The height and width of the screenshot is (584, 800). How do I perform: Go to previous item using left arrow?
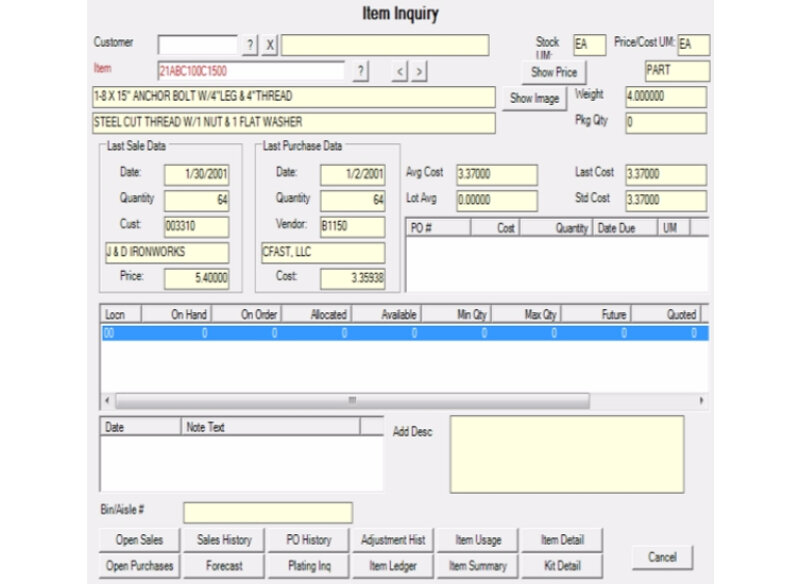pos(399,71)
